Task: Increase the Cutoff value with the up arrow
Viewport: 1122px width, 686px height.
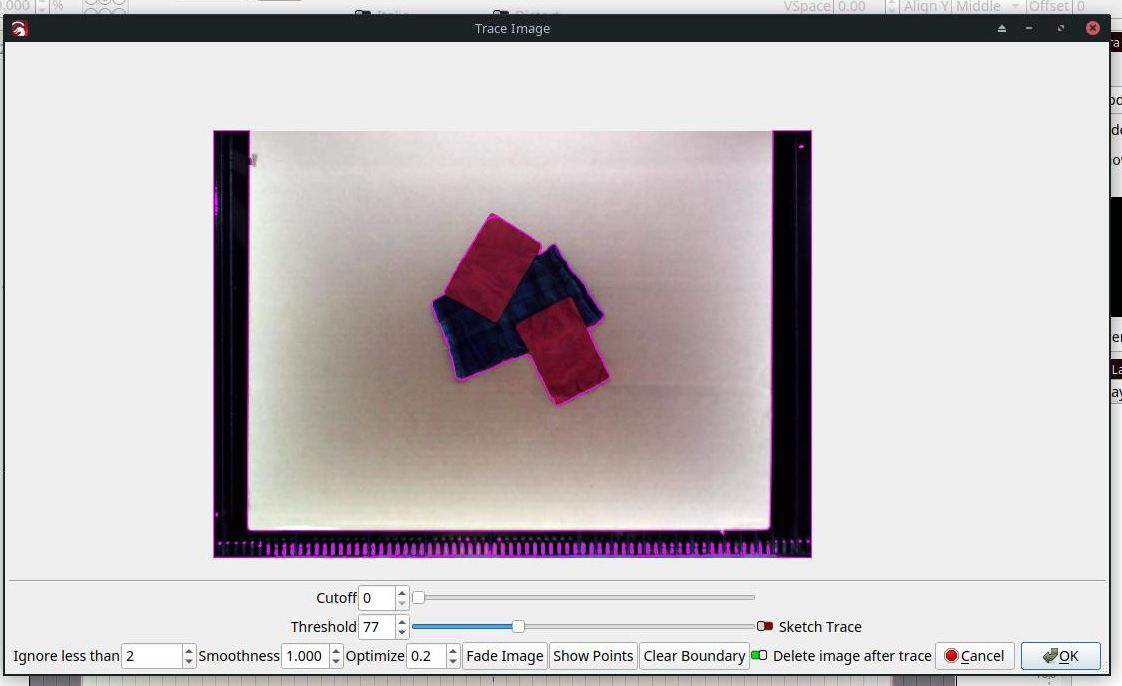Action: pyautogui.click(x=402, y=592)
